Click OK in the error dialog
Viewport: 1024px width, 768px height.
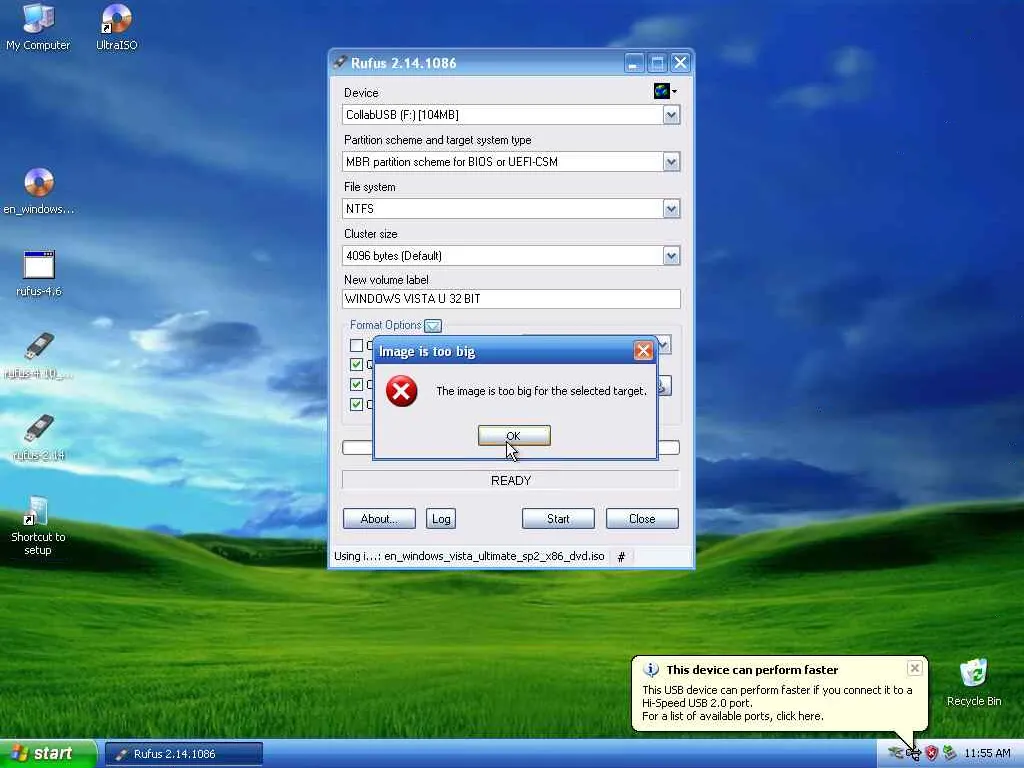point(514,436)
